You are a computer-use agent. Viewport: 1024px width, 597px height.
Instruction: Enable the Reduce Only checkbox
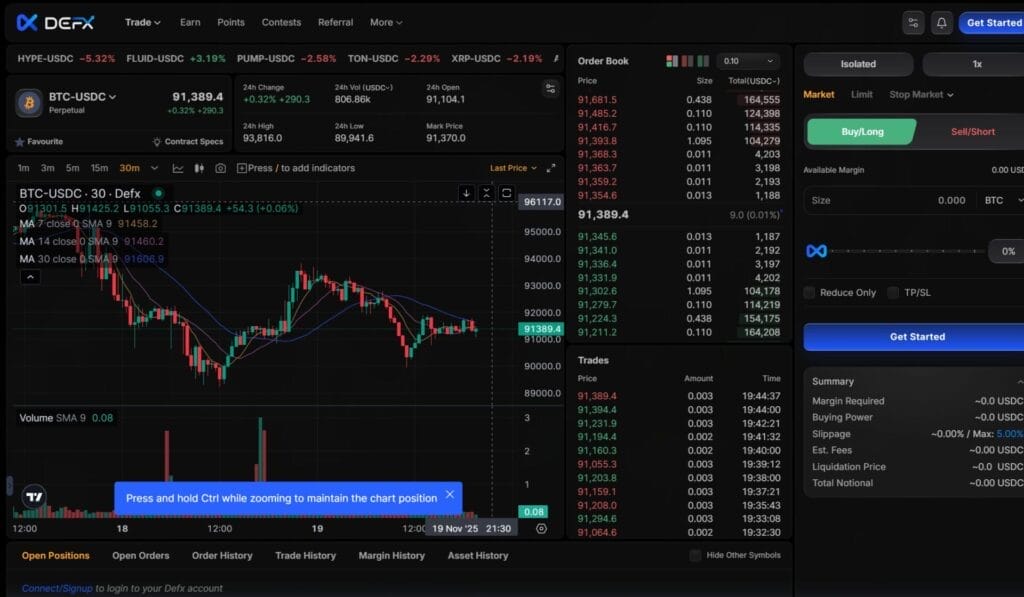click(808, 292)
